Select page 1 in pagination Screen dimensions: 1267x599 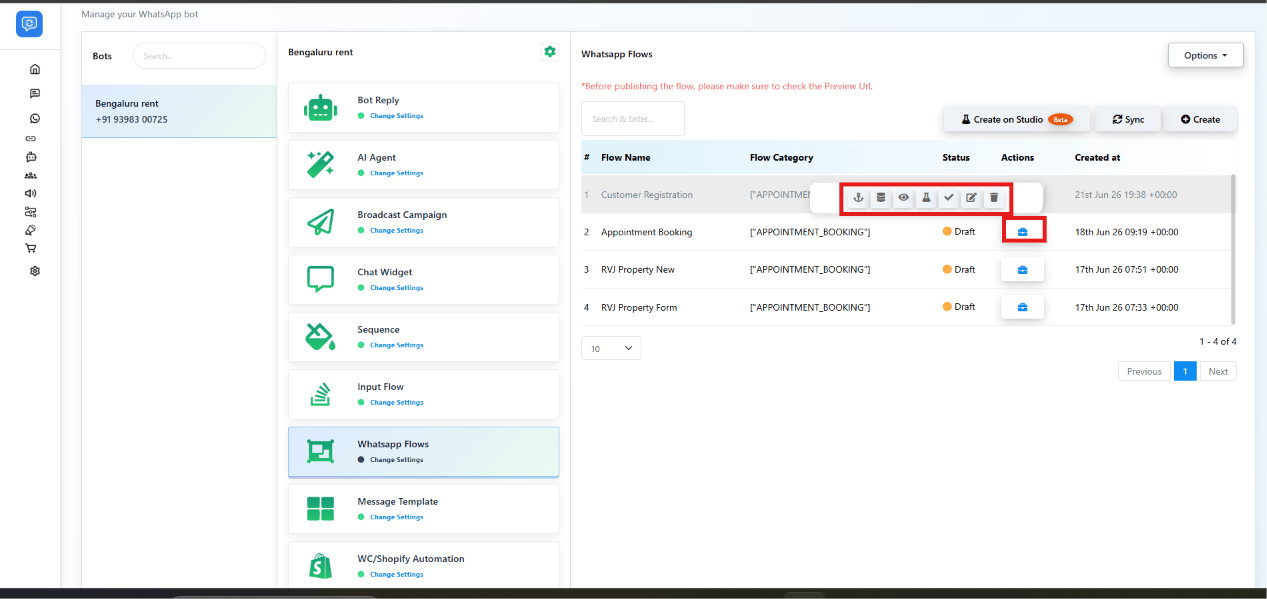coord(1185,371)
